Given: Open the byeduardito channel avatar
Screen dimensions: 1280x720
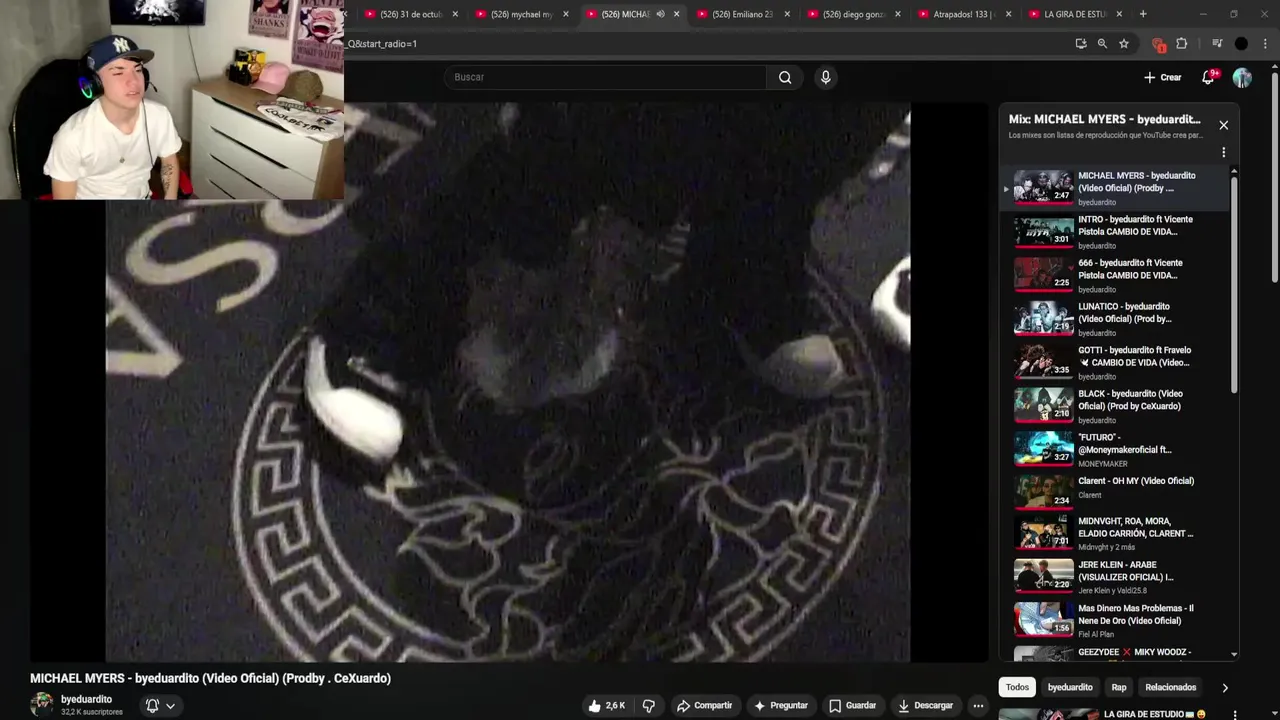Looking at the screenshot, I should coord(42,704).
